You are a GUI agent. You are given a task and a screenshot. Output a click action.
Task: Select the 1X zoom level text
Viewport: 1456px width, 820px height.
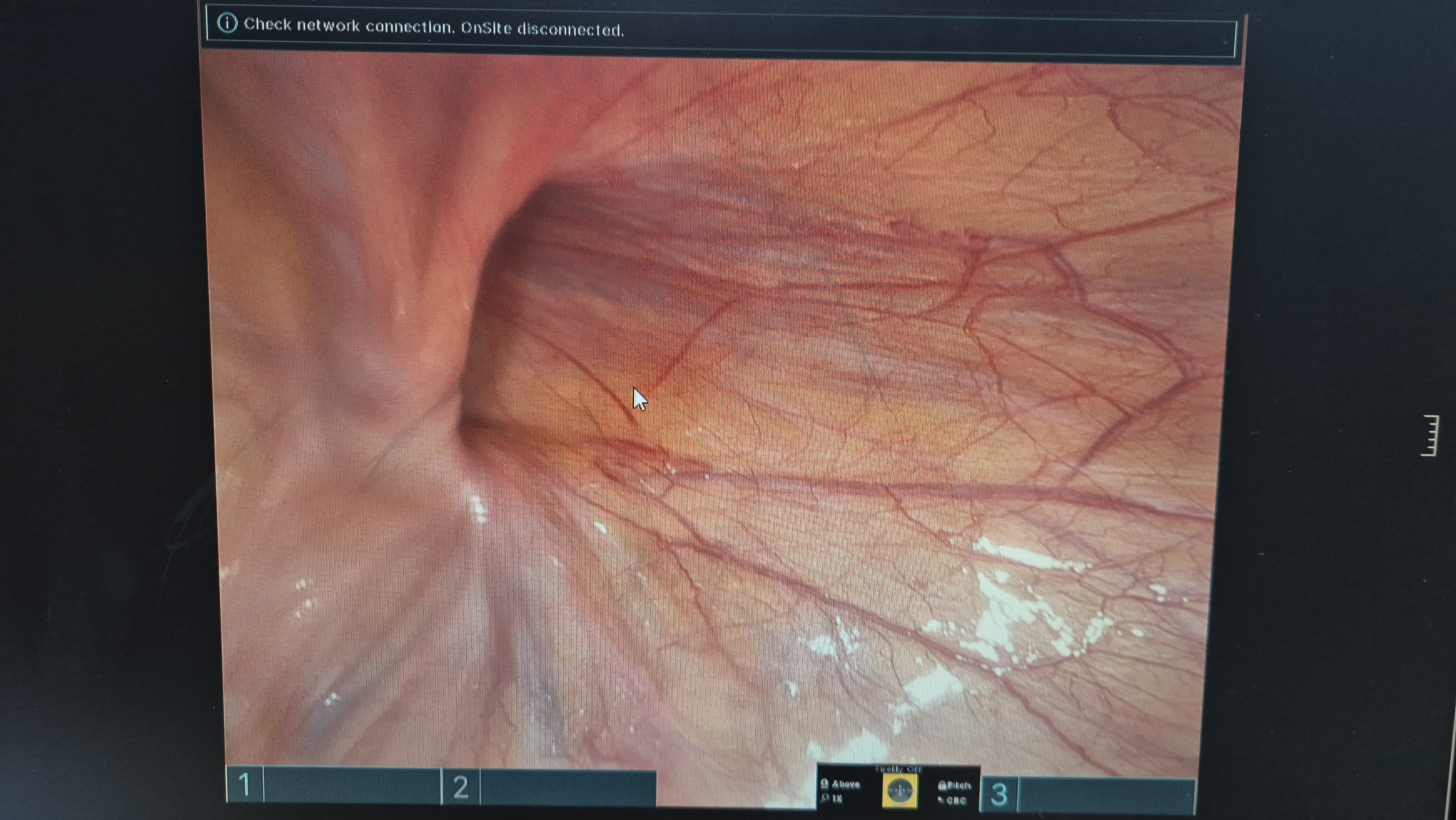pyautogui.click(x=838, y=799)
